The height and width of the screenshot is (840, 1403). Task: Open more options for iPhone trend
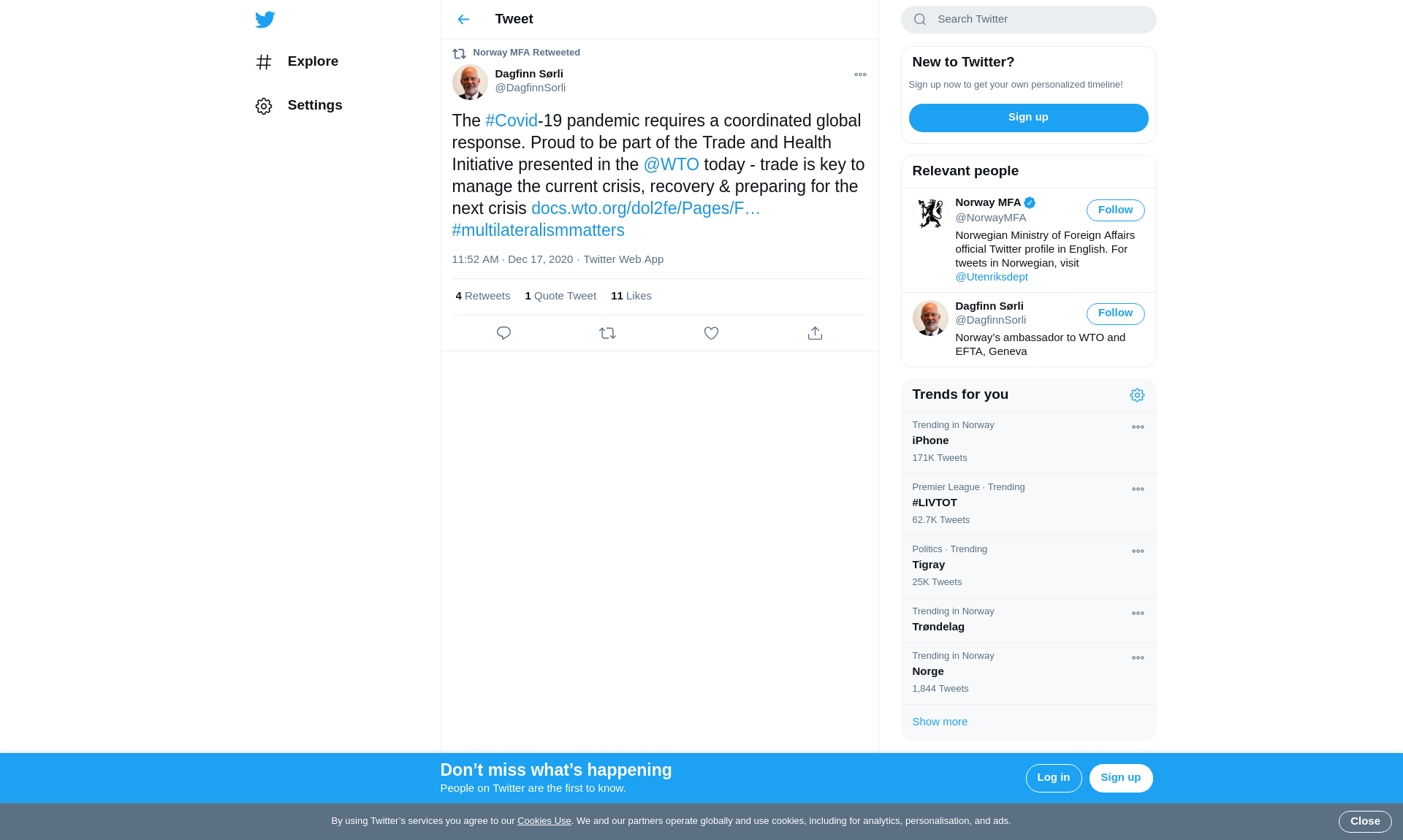1138,427
